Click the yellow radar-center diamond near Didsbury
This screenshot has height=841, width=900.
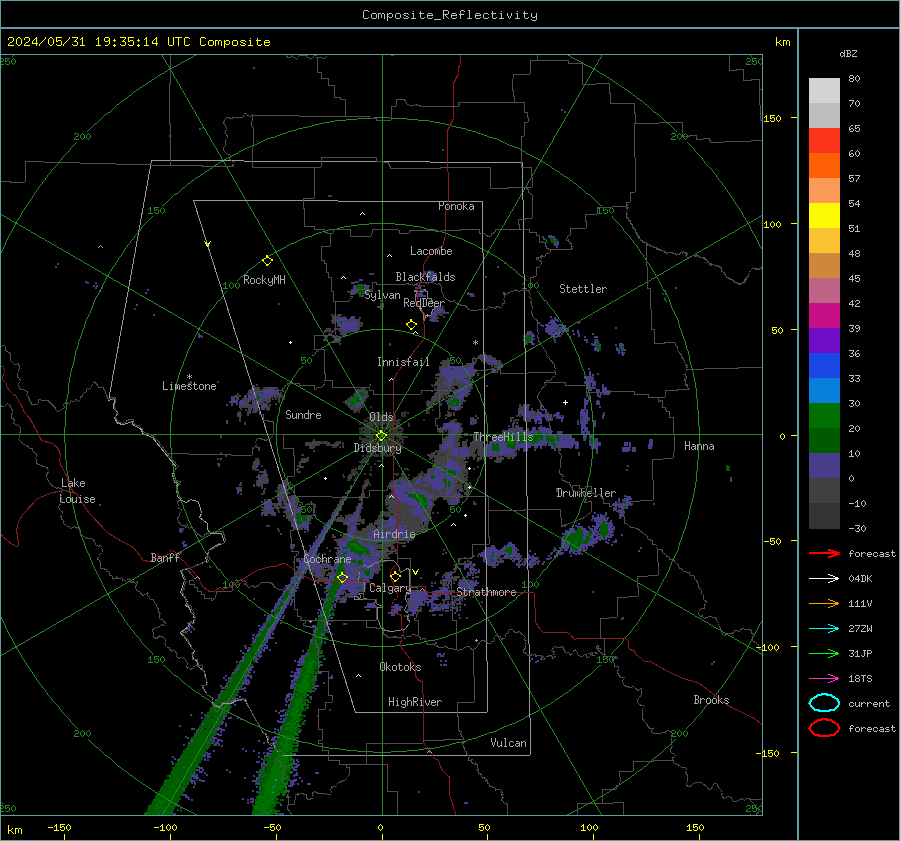[x=381, y=436]
